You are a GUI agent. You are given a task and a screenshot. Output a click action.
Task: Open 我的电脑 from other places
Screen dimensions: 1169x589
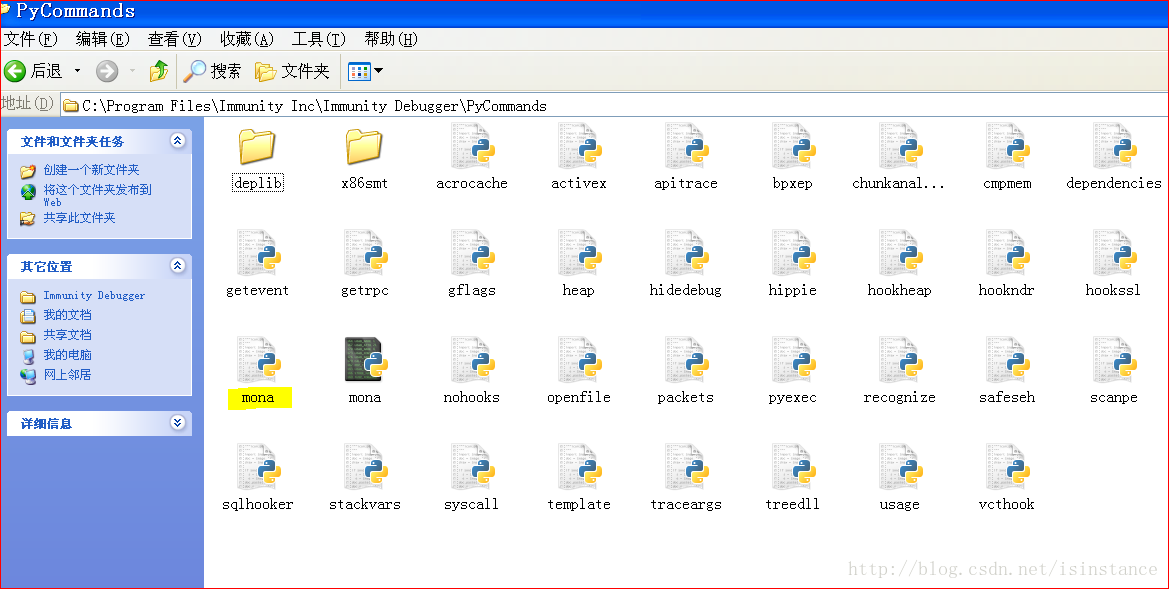click(x=67, y=355)
